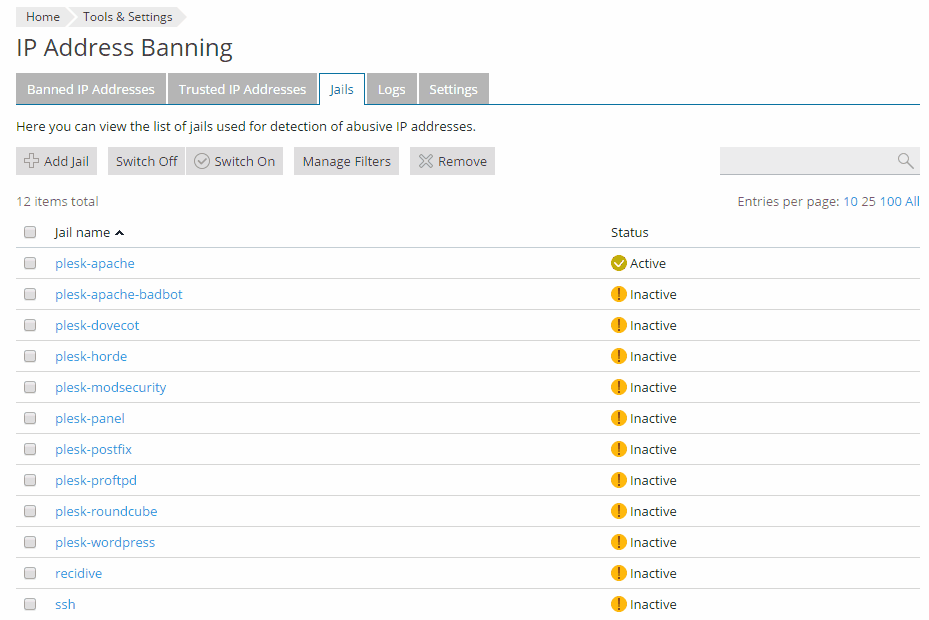This screenshot has height=620, width=929.
Task: Go to Tools & Settings breadcrumb
Action: click(x=128, y=17)
